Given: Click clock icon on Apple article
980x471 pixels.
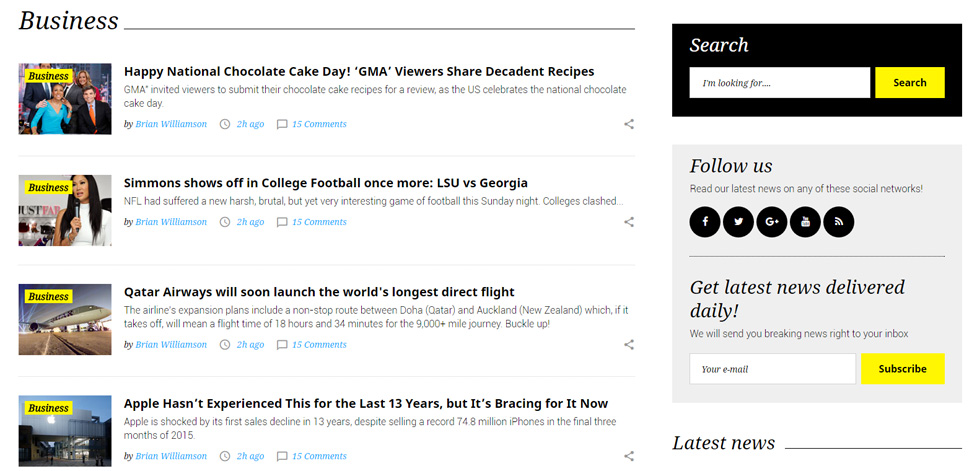Looking at the screenshot, I should pos(225,456).
